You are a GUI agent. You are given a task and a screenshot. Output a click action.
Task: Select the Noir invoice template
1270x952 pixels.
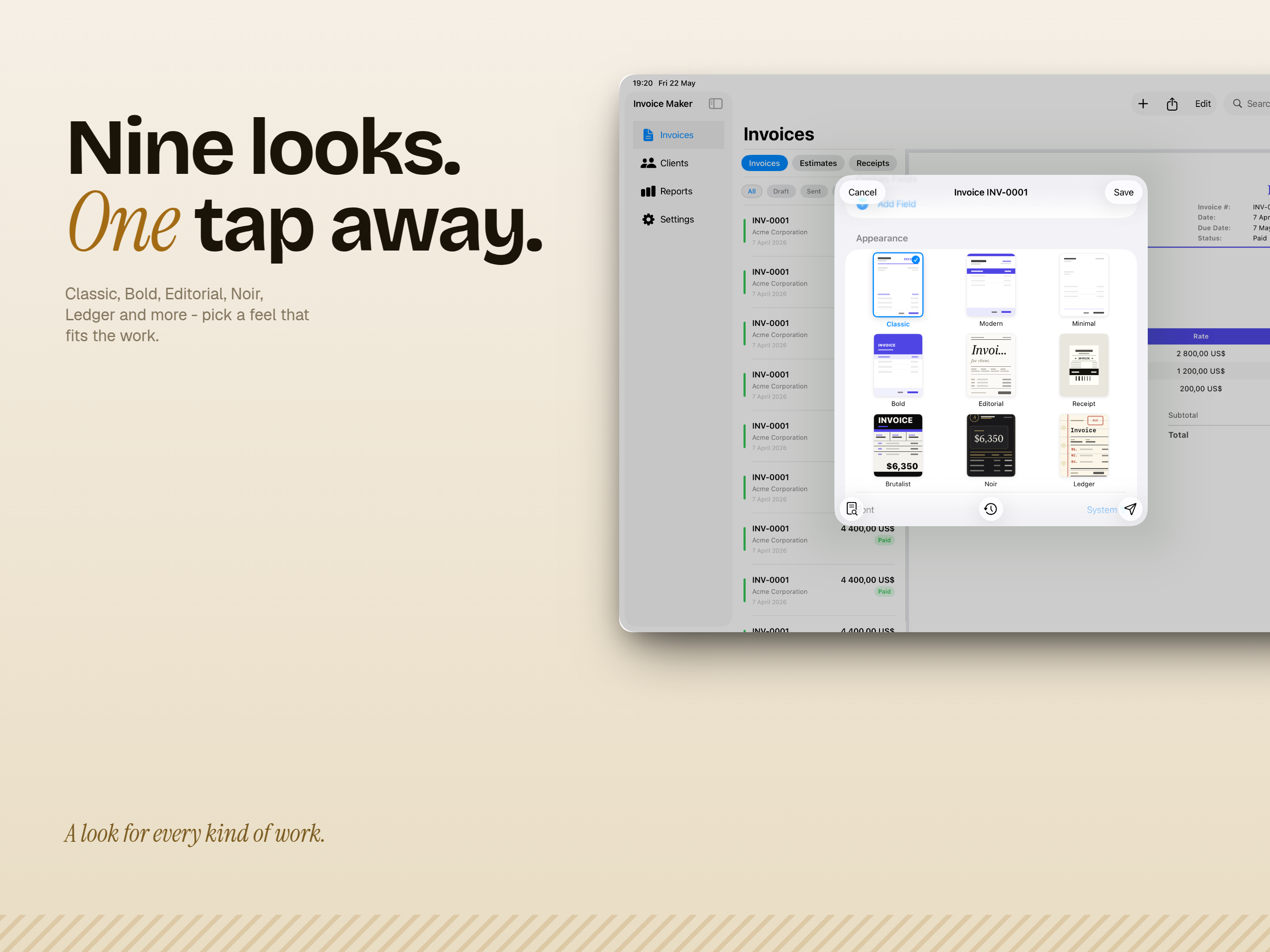click(x=991, y=446)
